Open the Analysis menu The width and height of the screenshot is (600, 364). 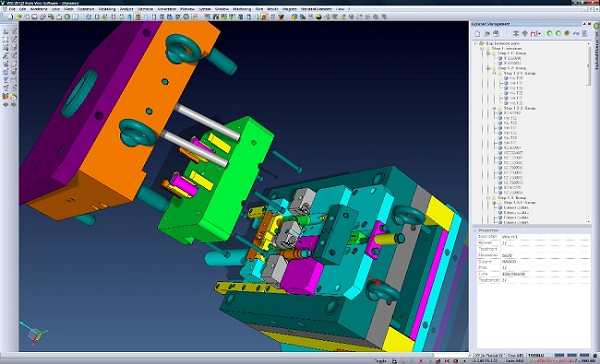point(126,9)
